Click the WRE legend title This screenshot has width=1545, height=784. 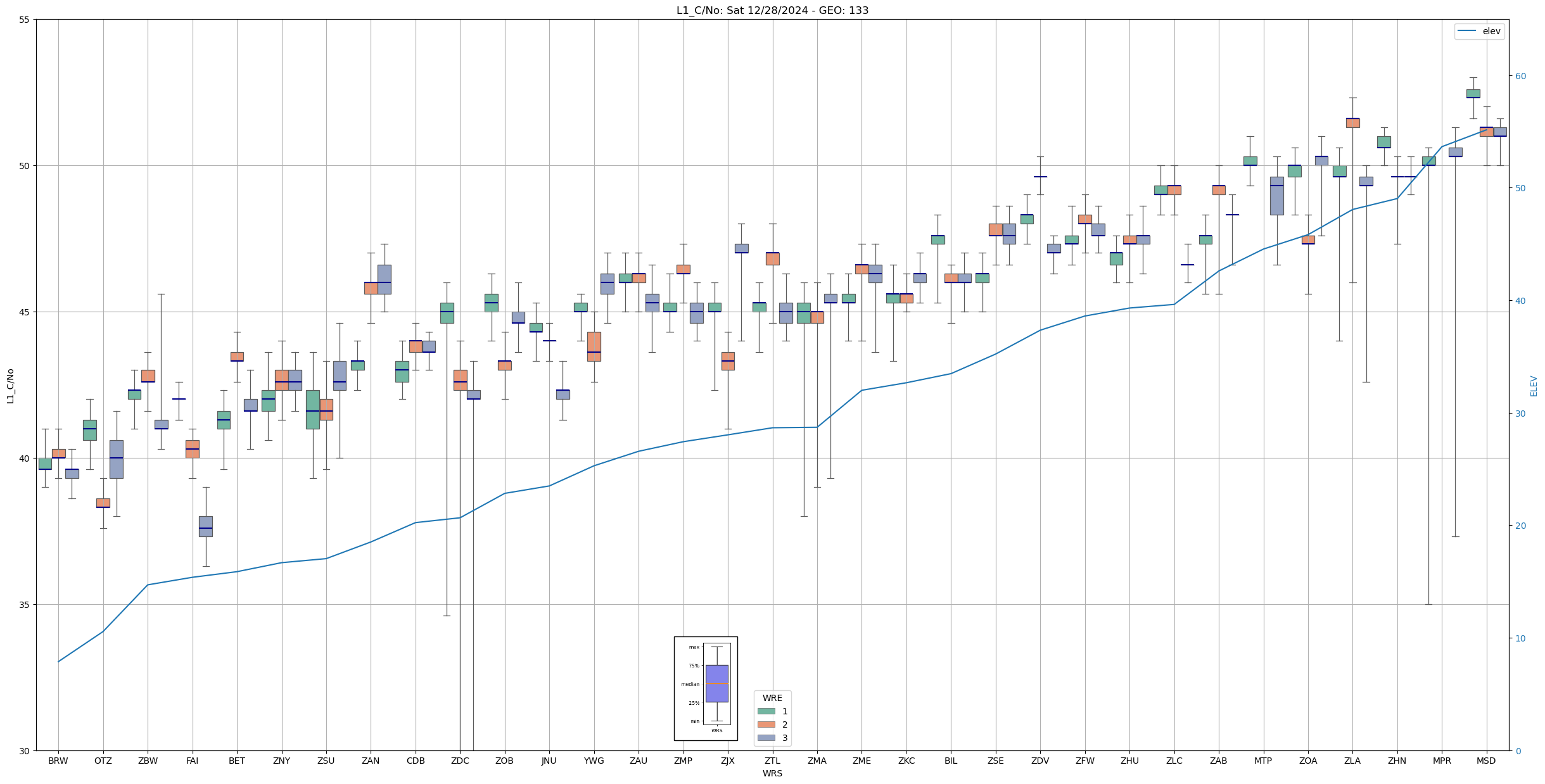(x=772, y=698)
